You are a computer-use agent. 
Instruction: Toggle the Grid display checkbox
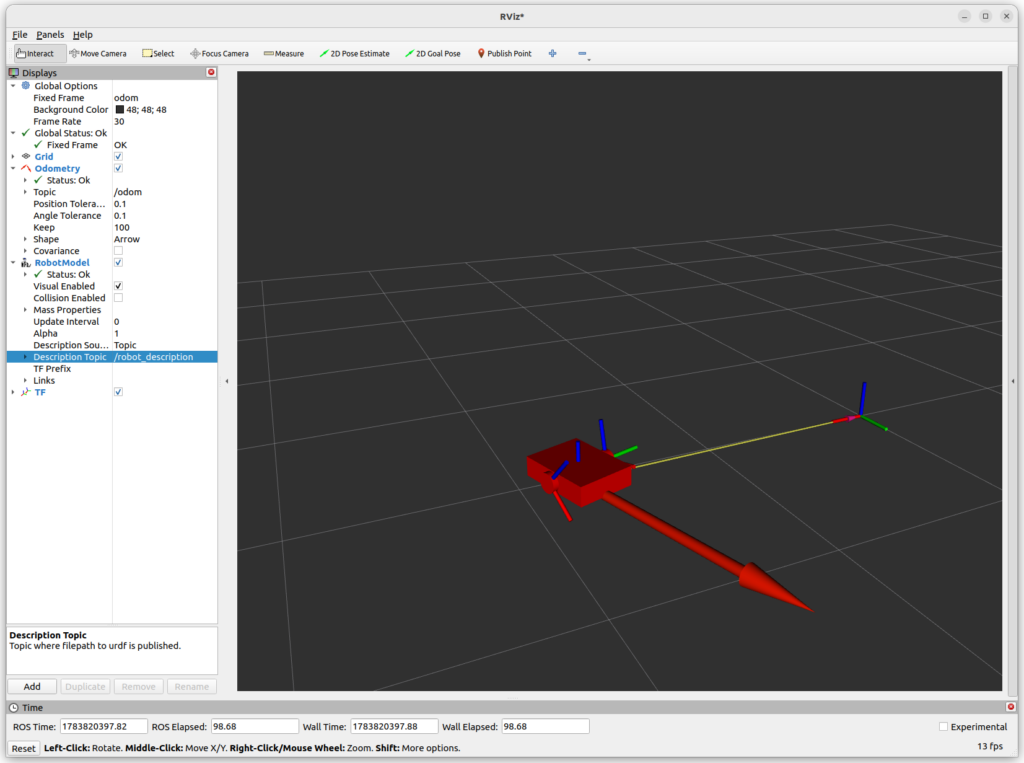pyautogui.click(x=118, y=156)
